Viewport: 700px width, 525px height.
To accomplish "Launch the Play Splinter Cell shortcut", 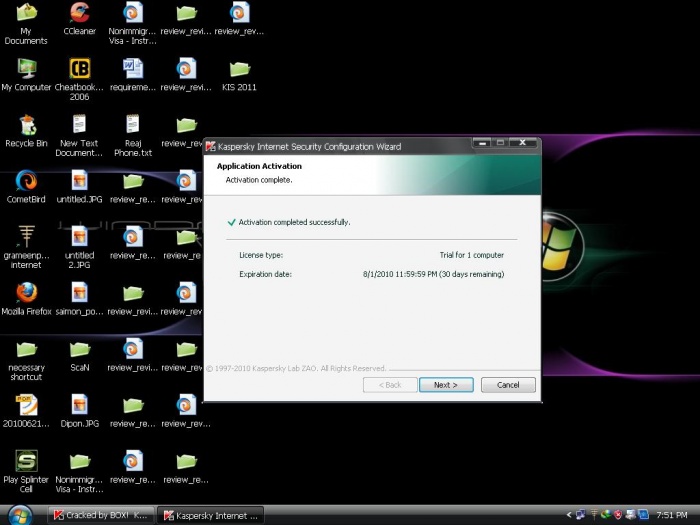I will 26,471.
